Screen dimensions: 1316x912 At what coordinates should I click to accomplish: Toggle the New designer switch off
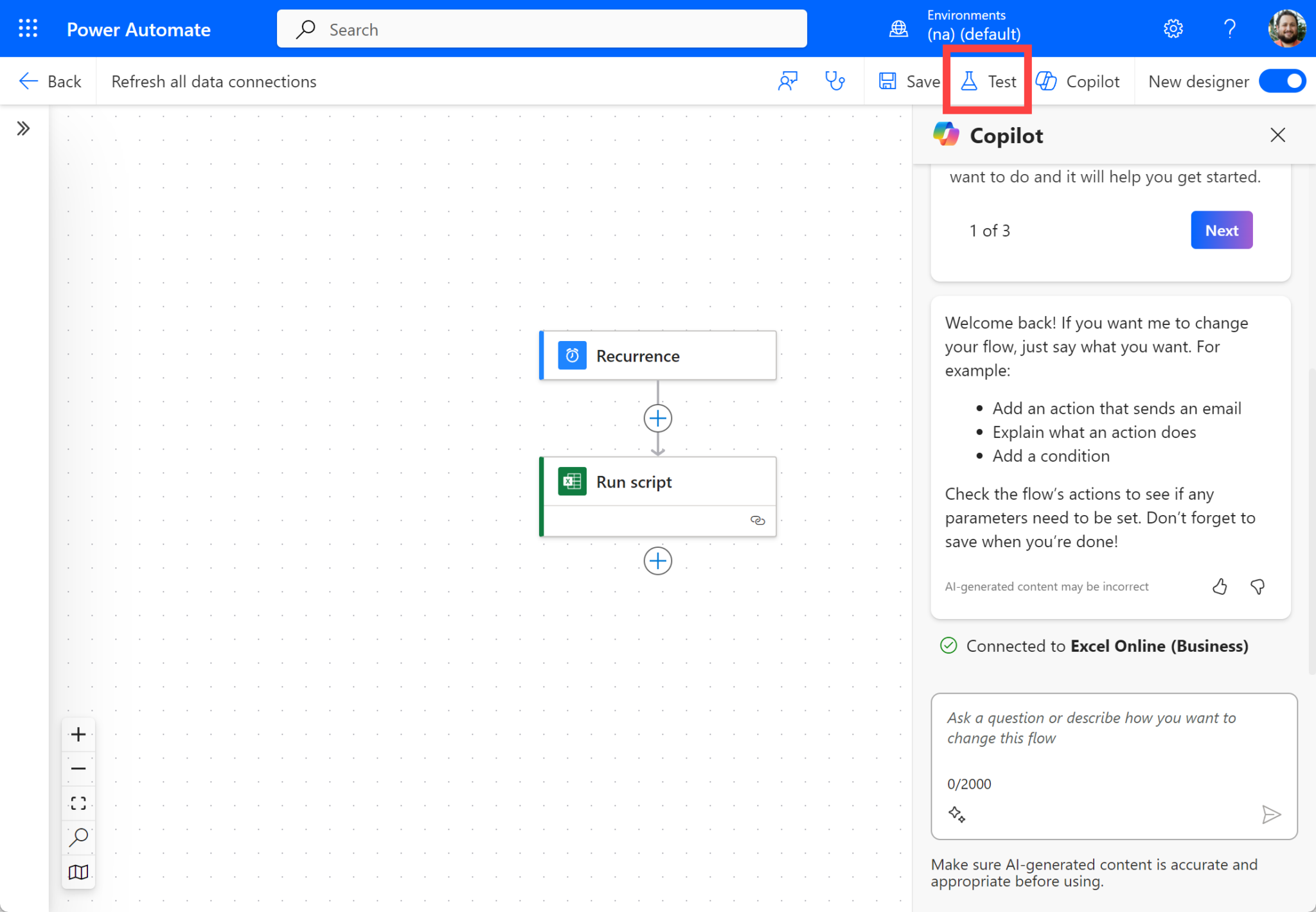coord(1282,82)
